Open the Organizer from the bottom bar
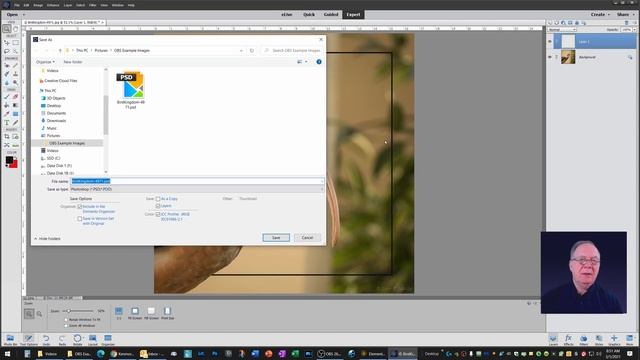Image resolution: width=640 pixels, height=360 pixels. coord(108,340)
